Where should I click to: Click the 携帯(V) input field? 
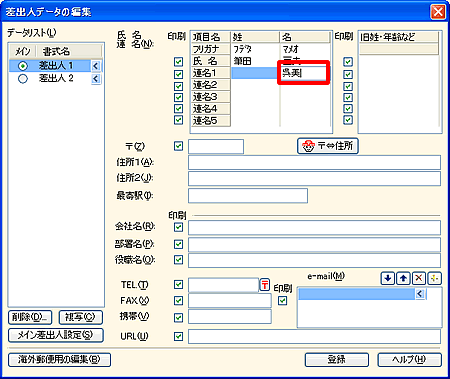click(230, 316)
